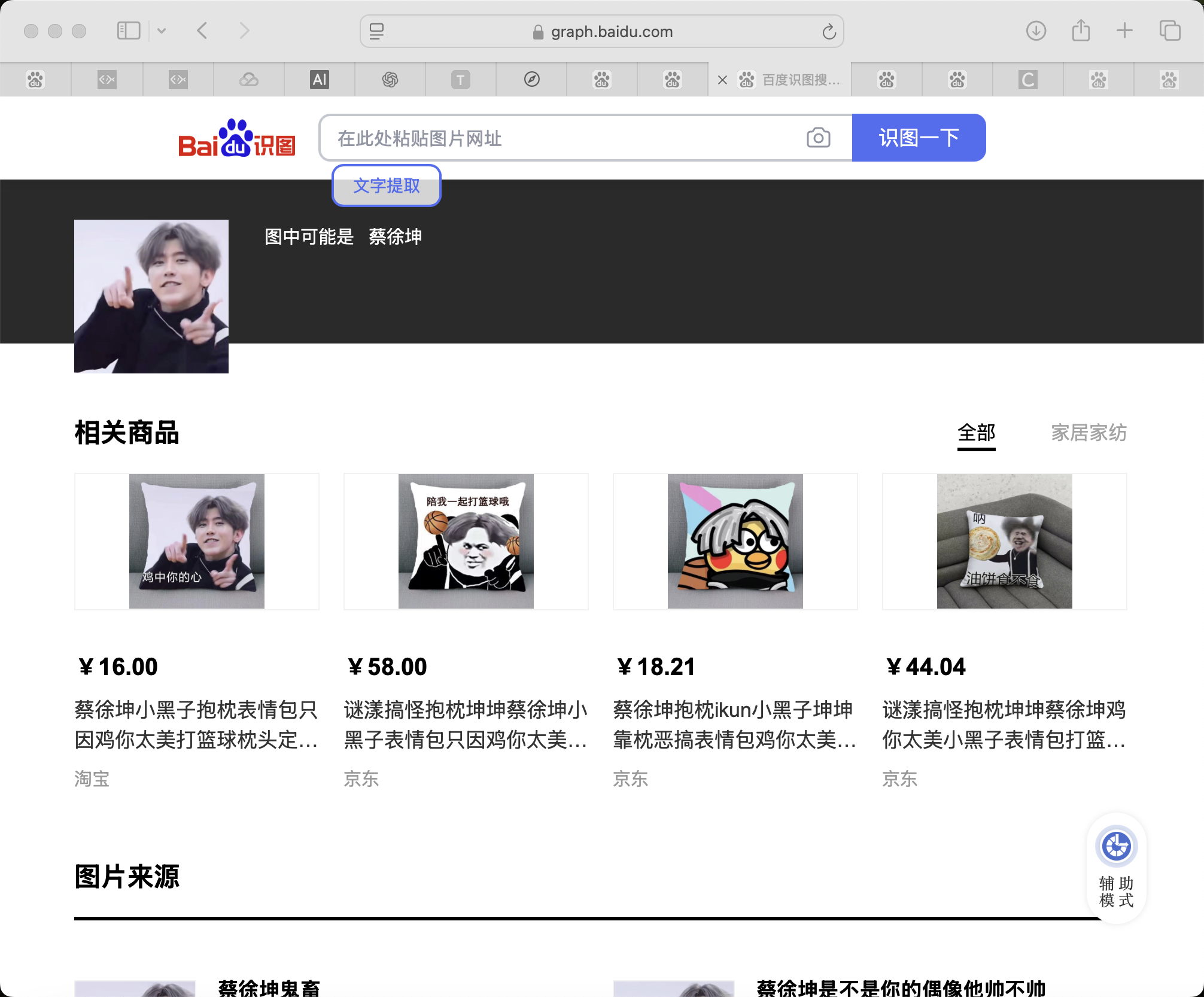Click the 相关商品 heading
1204x997 pixels.
[127, 433]
